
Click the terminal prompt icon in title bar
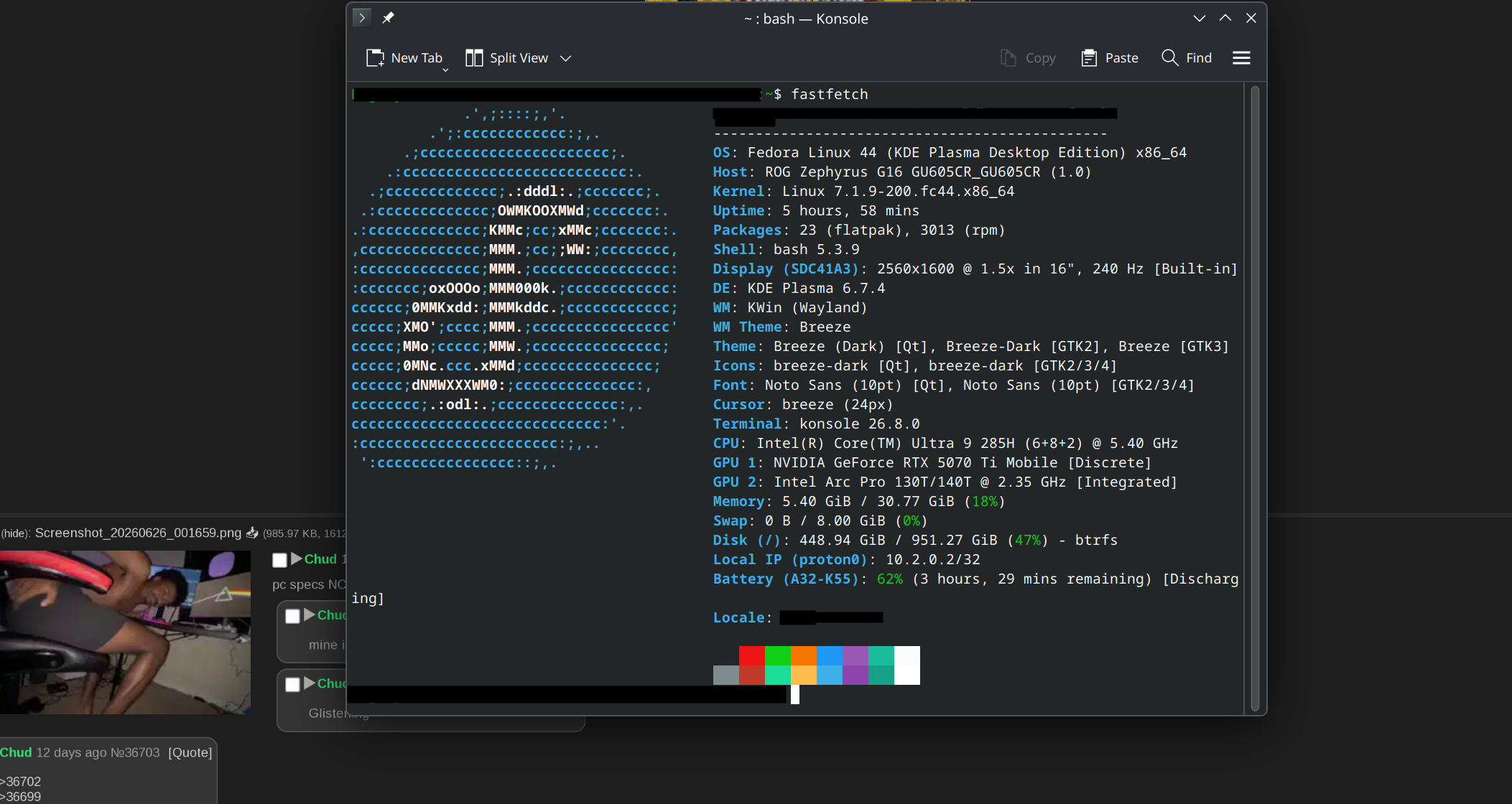[x=362, y=17]
